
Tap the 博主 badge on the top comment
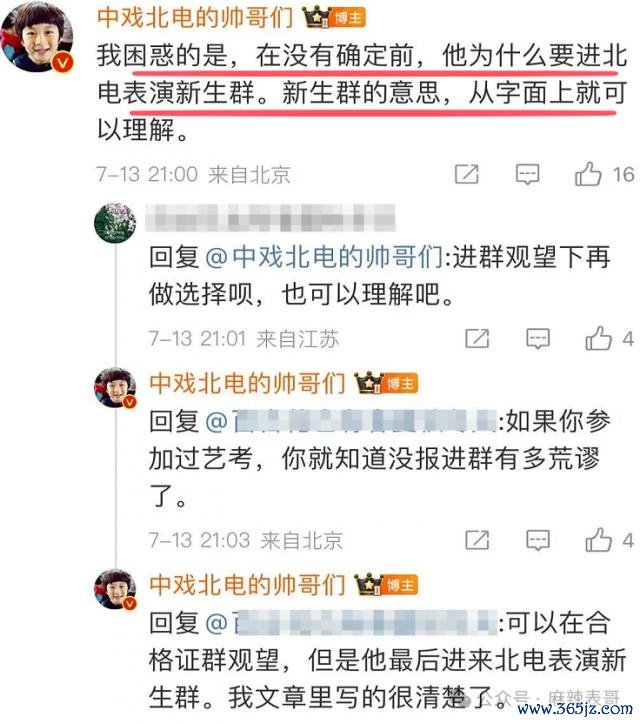pyautogui.click(x=348, y=18)
